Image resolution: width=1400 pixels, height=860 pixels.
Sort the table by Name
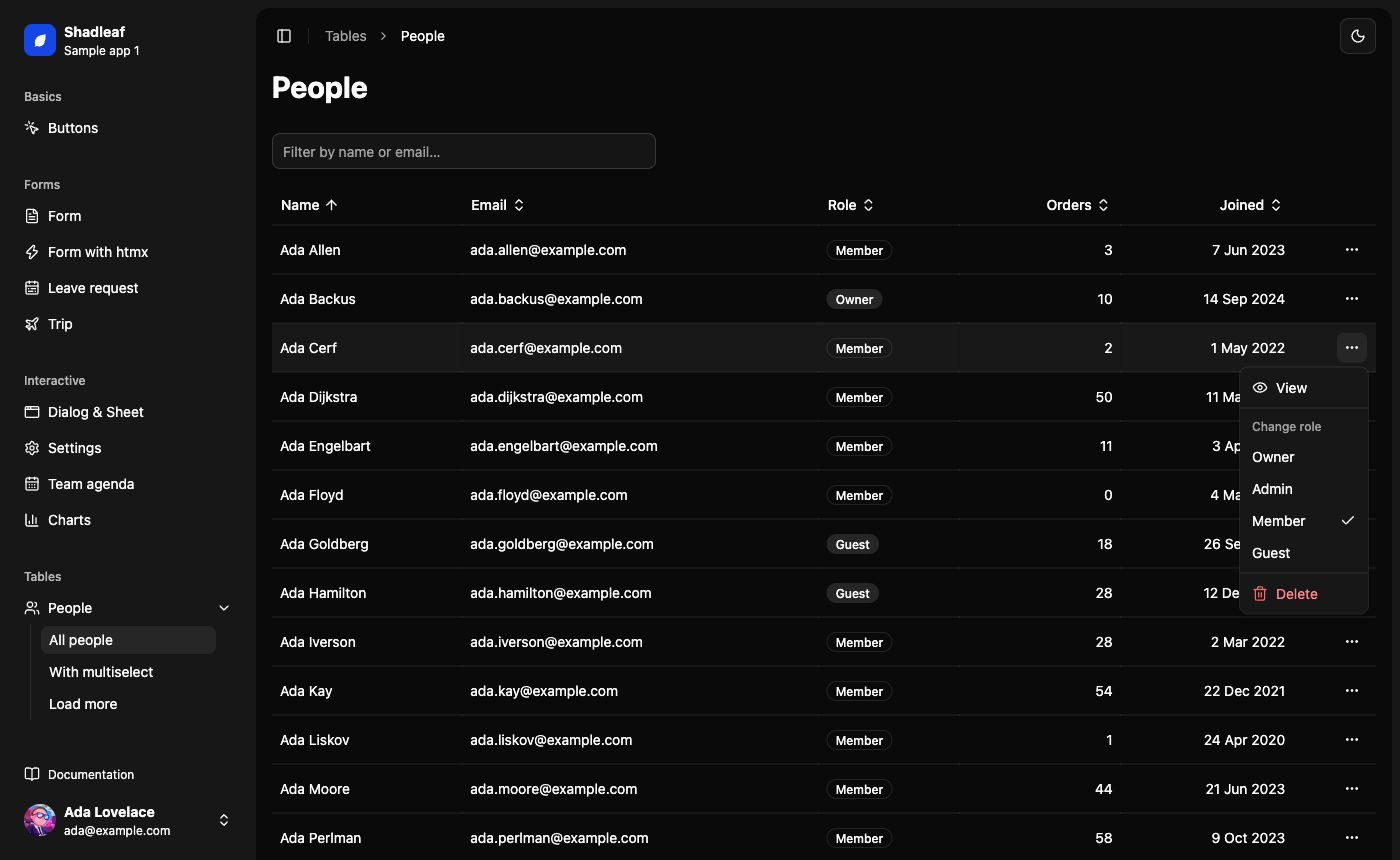coord(309,205)
